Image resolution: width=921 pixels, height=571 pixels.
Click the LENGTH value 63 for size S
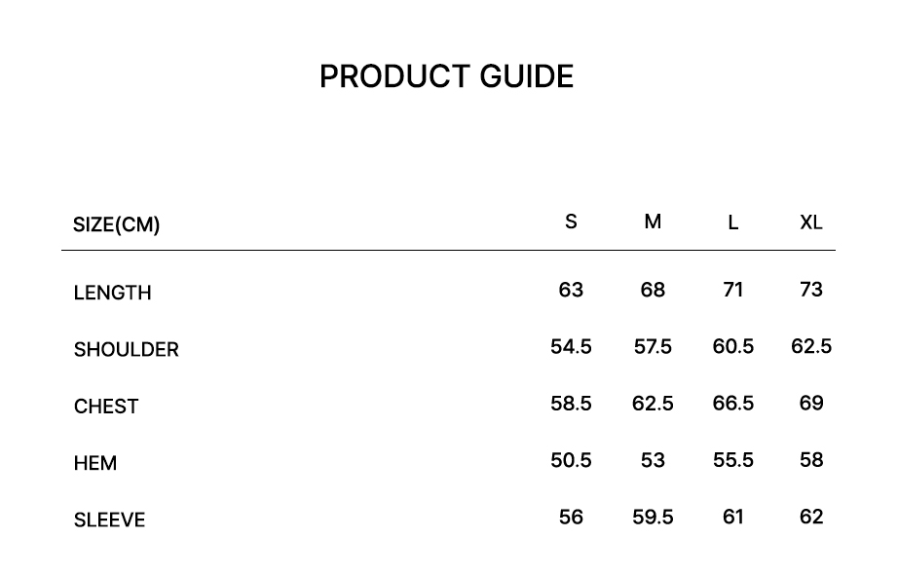pyautogui.click(x=571, y=290)
